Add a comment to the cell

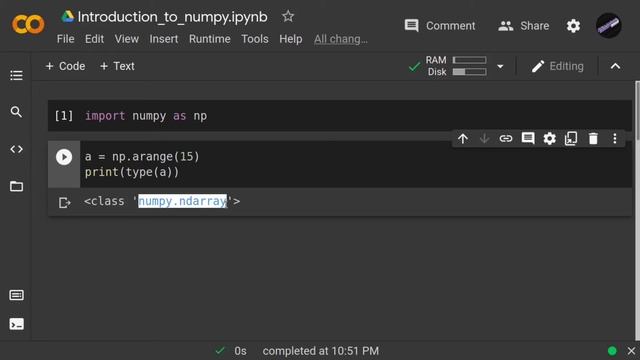click(528, 139)
